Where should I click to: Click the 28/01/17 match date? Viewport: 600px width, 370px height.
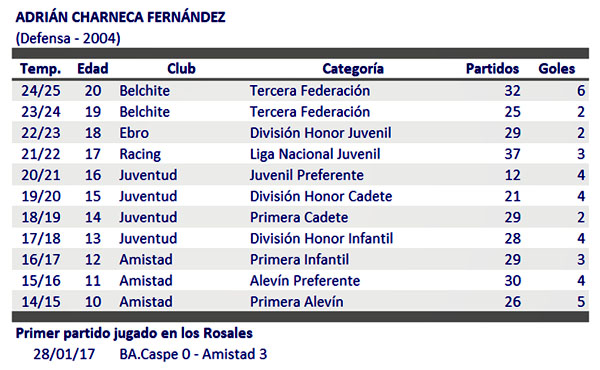click(64, 354)
